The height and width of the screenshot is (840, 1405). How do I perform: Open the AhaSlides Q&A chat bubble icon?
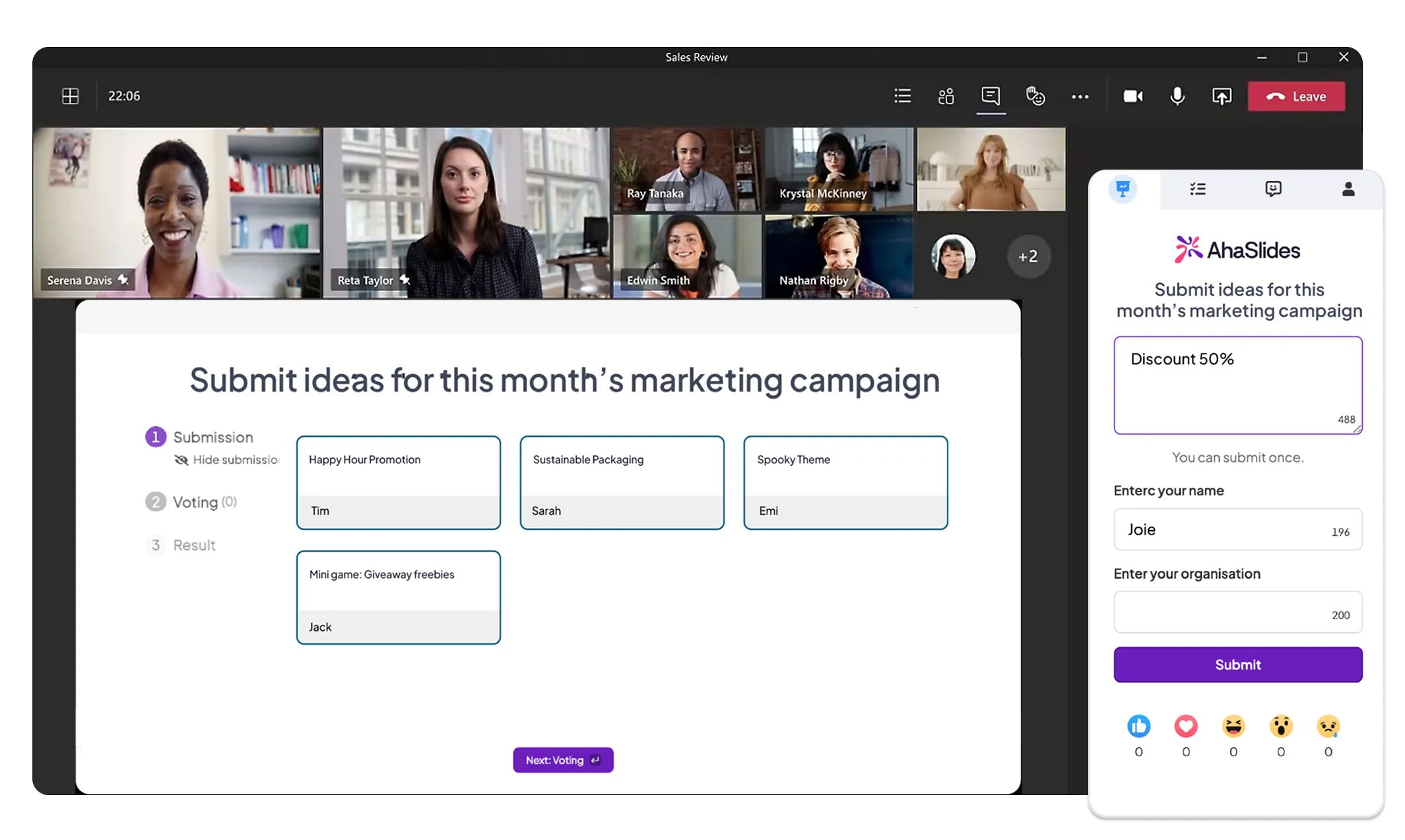click(1273, 189)
